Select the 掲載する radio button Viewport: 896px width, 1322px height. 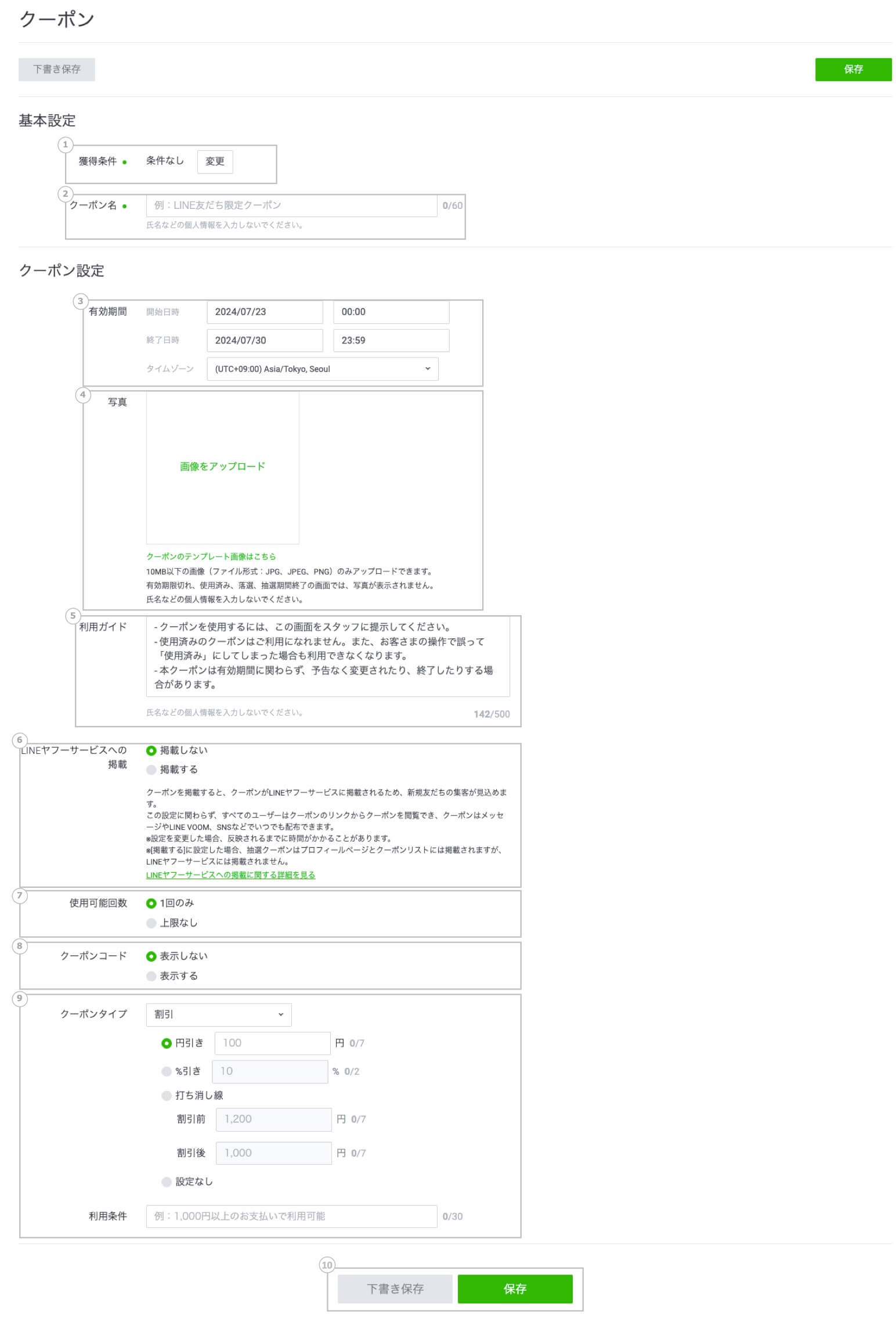[x=151, y=770]
